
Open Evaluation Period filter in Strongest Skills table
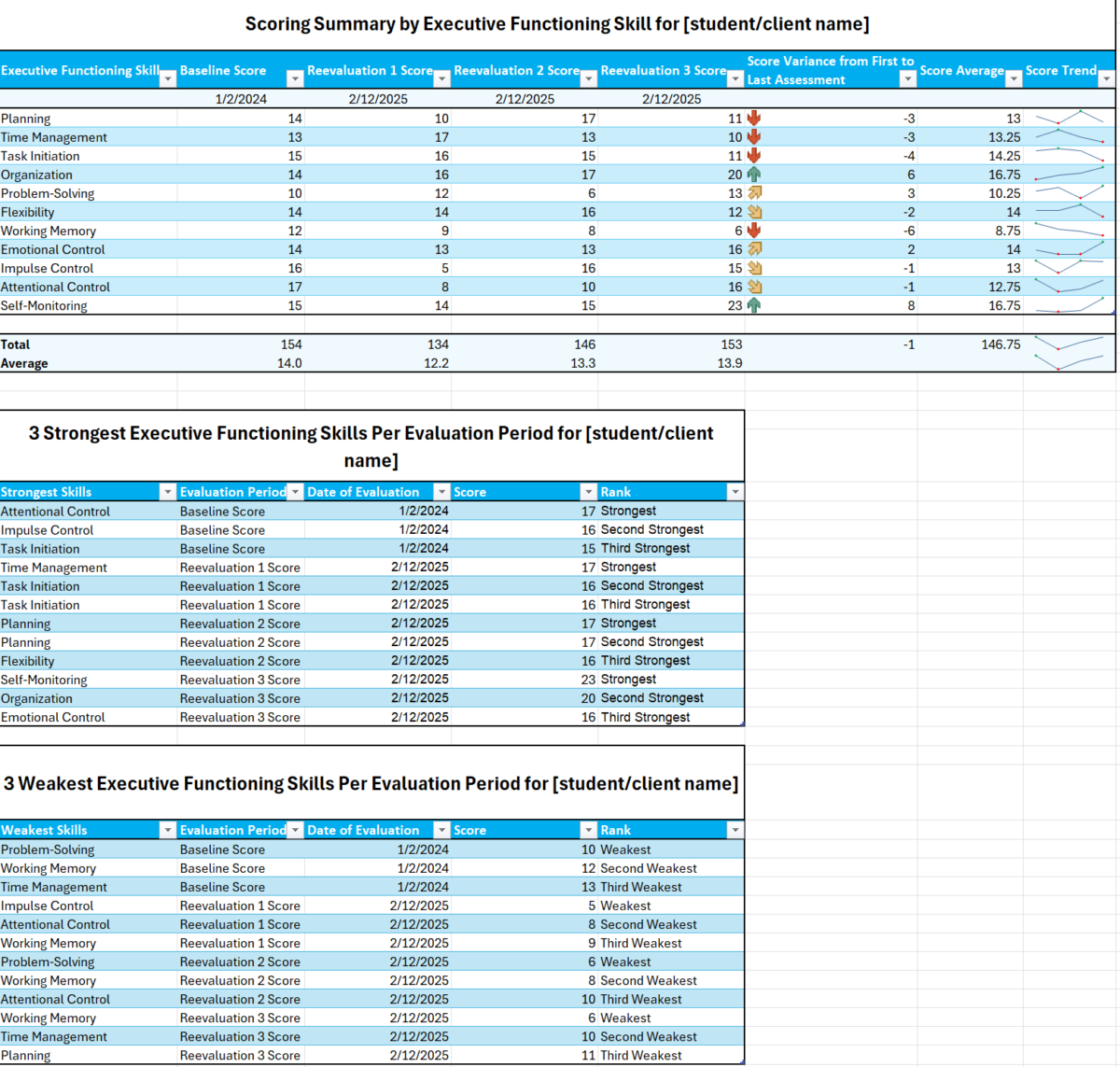point(295,492)
